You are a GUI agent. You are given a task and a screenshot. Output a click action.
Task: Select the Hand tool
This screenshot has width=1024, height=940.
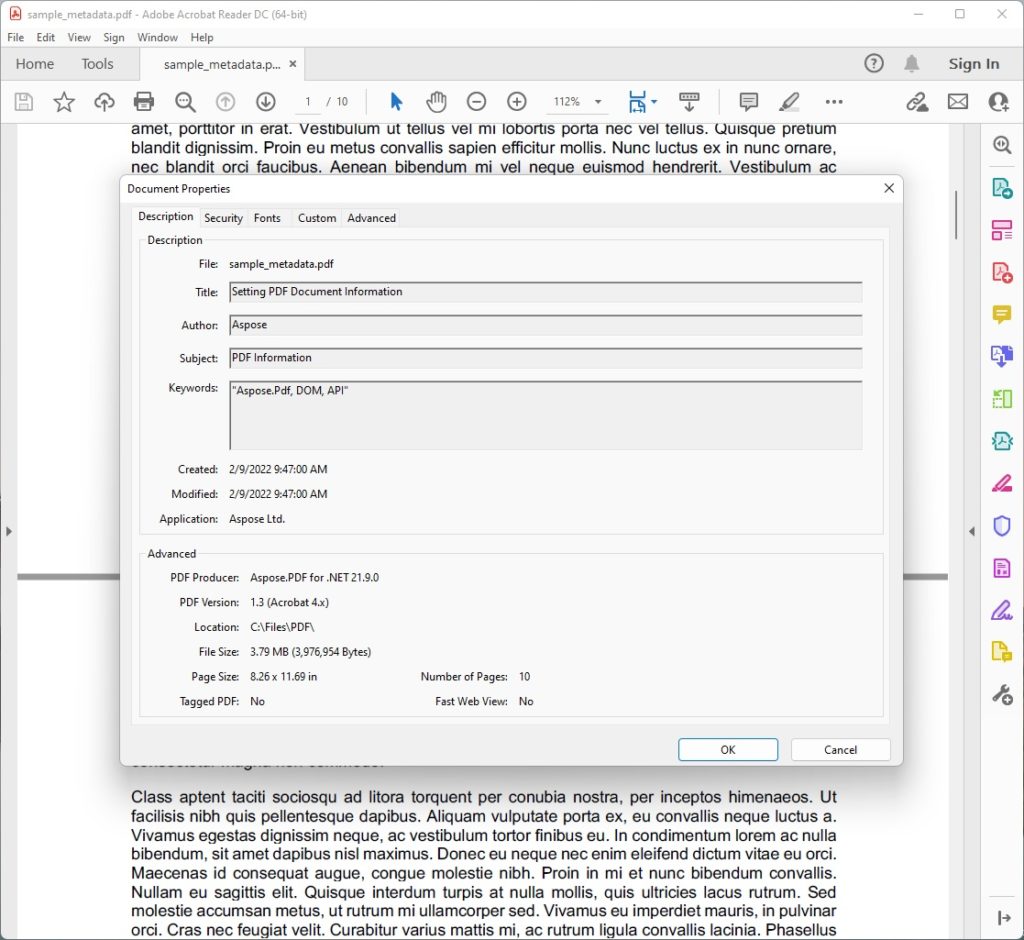(437, 101)
